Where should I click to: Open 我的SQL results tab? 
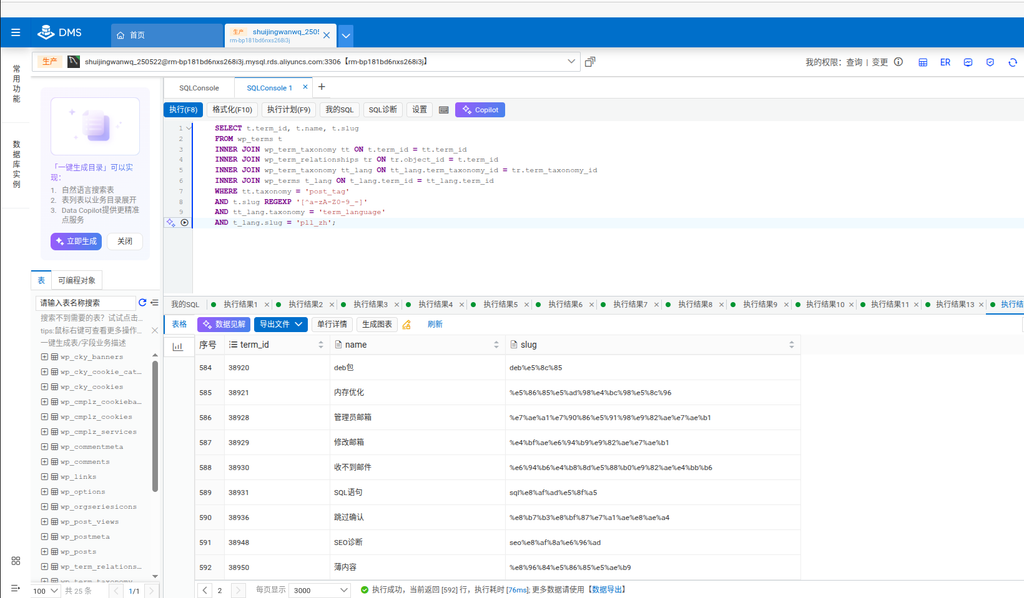[x=185, y=304]
